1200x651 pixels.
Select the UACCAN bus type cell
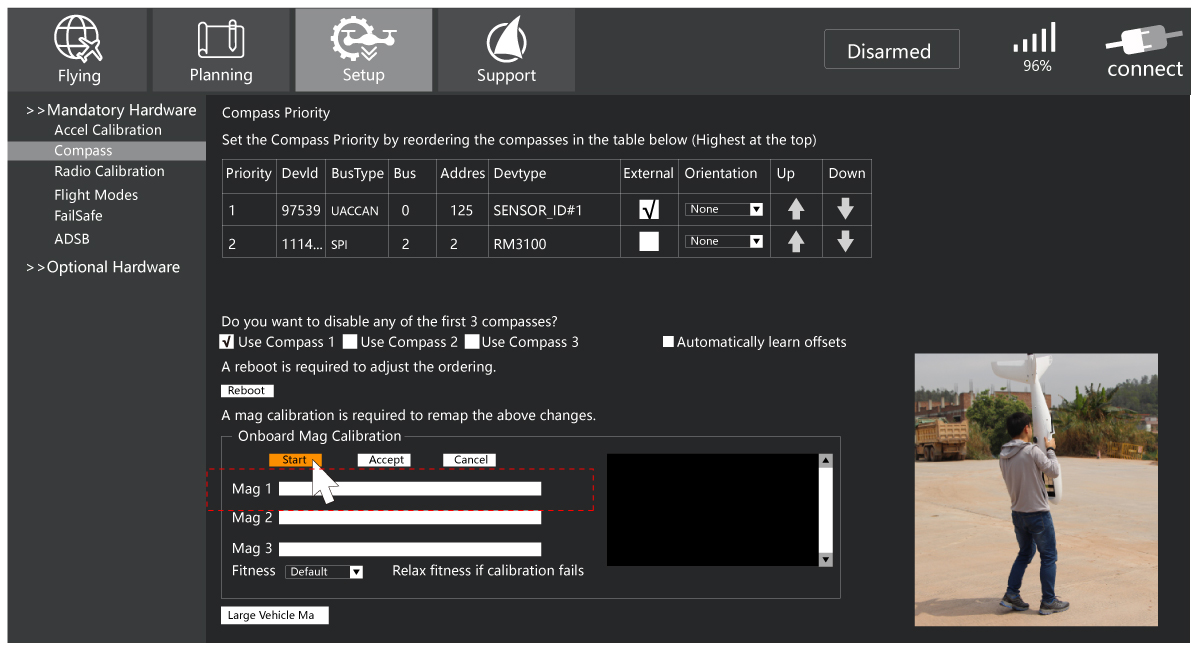click(x=357, y=210)
